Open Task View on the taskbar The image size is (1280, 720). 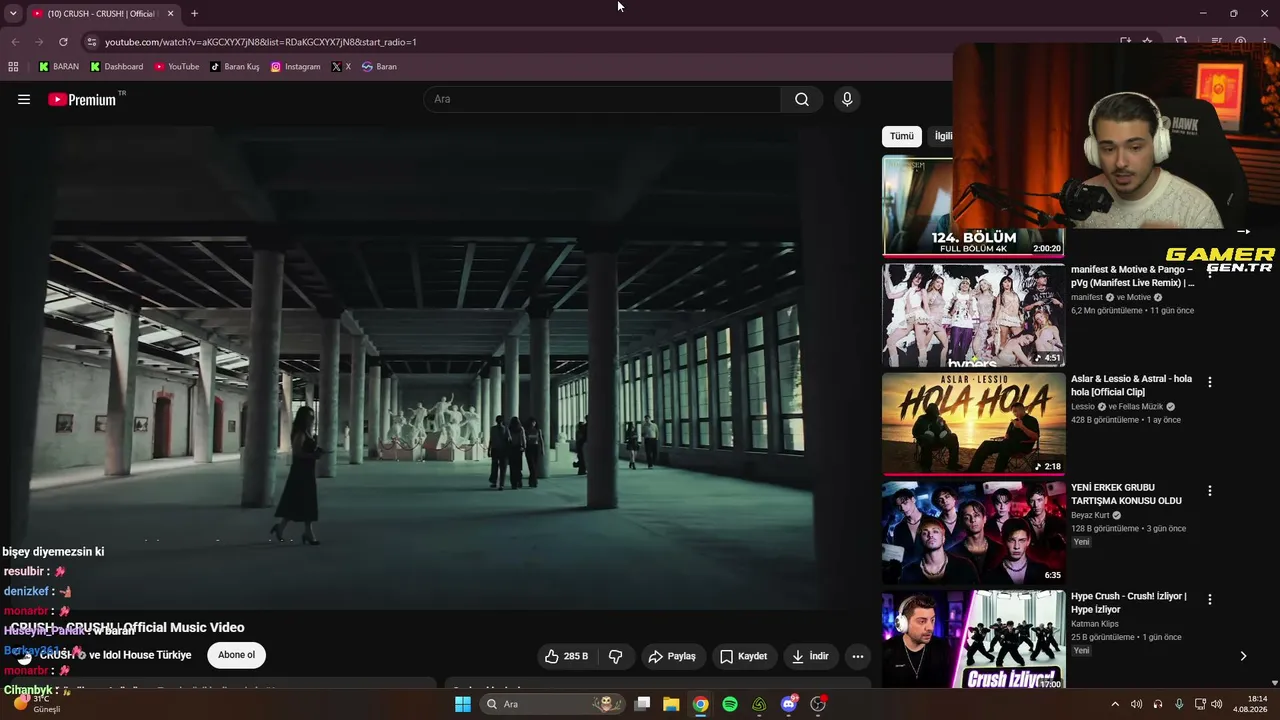pos(643,704)
